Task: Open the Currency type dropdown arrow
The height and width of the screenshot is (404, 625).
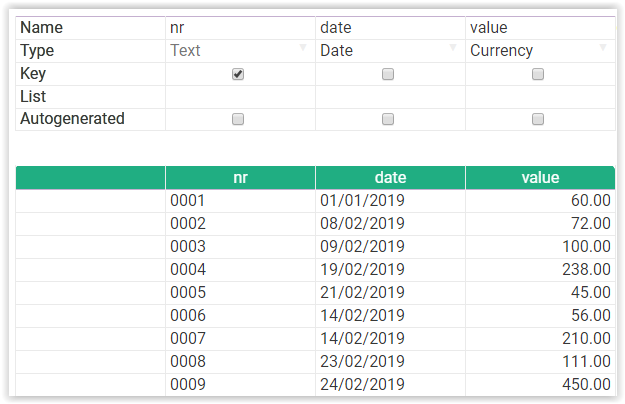Action: coord(603,48)
